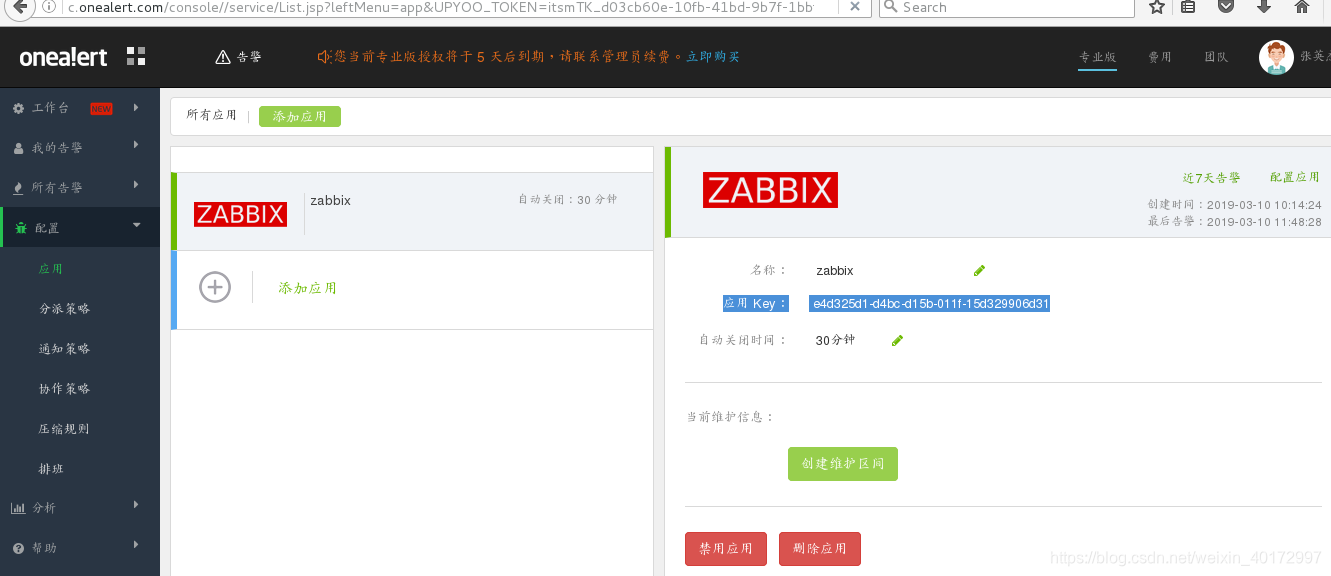Select the zabbix application row name
This screenshot has width=1331, height=576.
(330, 200)
